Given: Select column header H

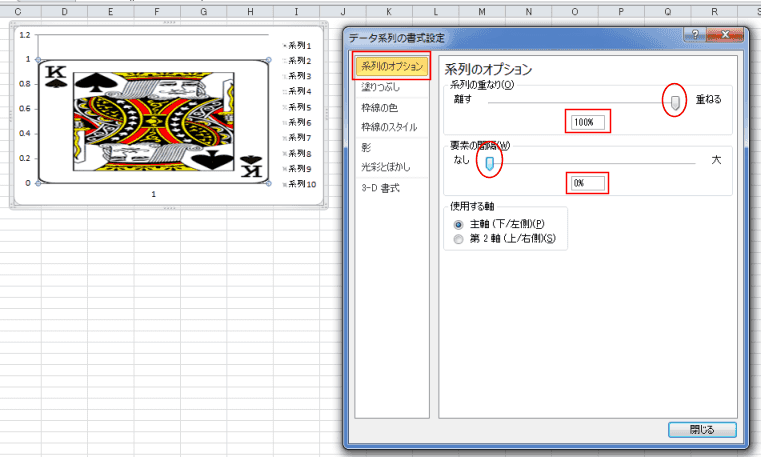Looking at the screenshot, I should 250,12.
